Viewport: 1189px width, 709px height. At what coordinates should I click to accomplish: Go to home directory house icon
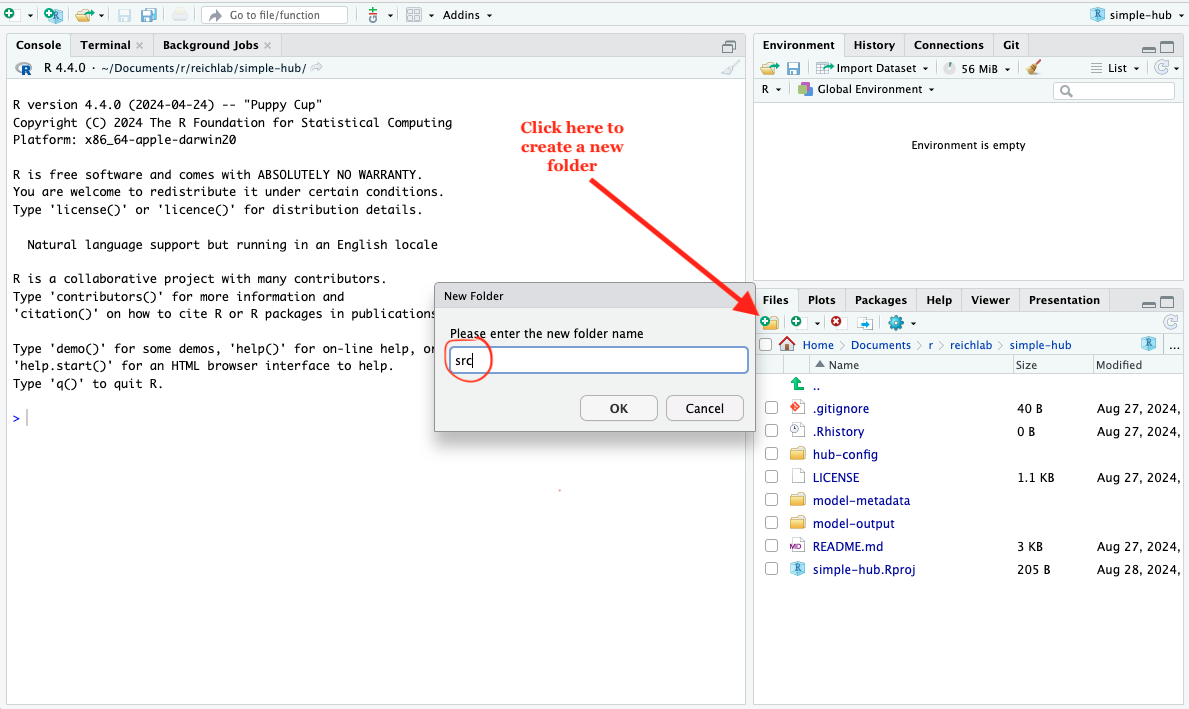tap(787, 344)
